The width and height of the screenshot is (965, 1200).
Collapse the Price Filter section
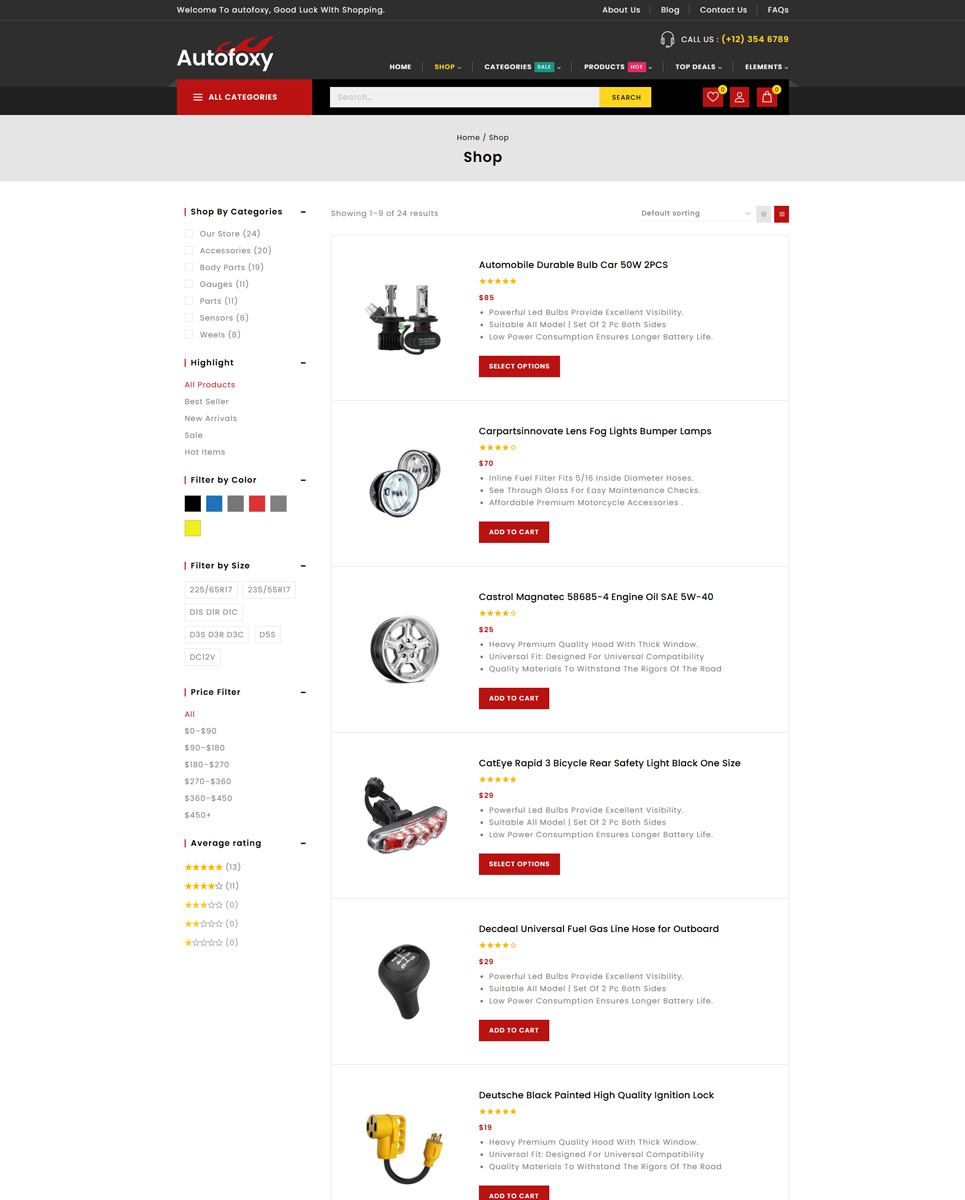pyautogui.click(x=303, y=692)
